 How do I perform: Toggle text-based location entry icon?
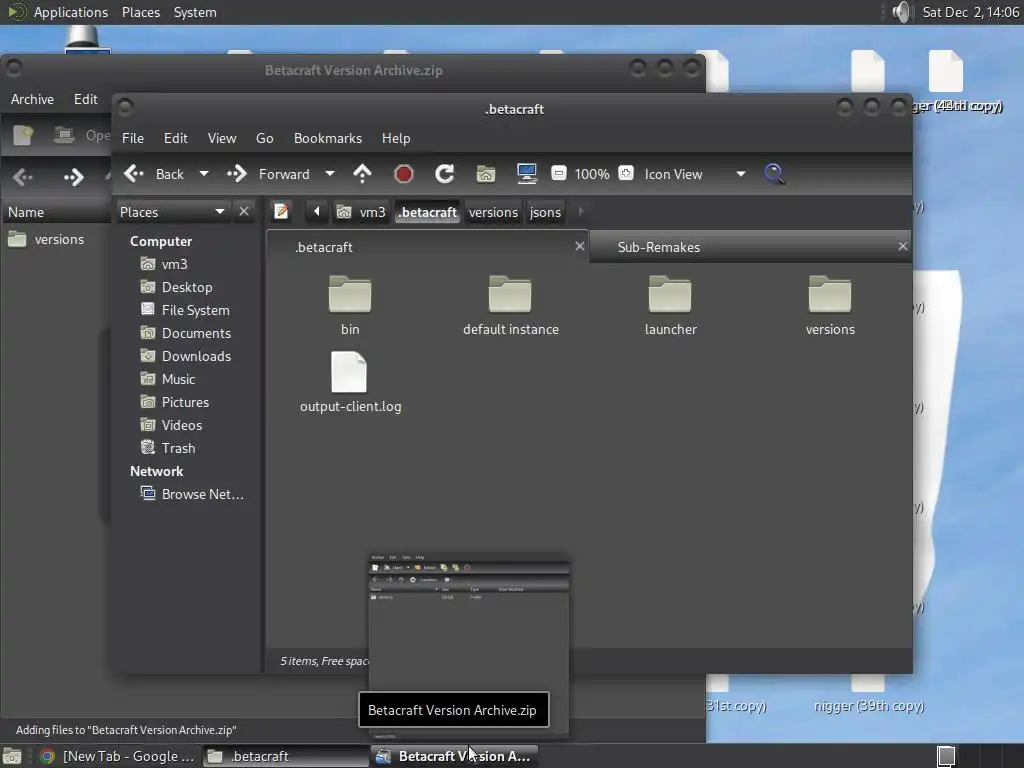281,212
